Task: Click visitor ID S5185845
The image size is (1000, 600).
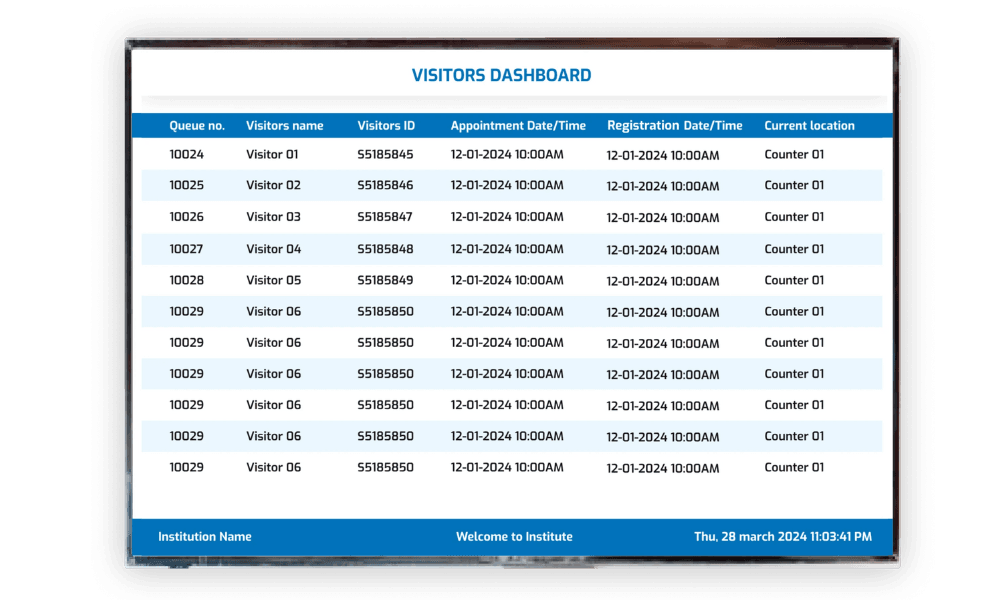Action: pos(385,154)
